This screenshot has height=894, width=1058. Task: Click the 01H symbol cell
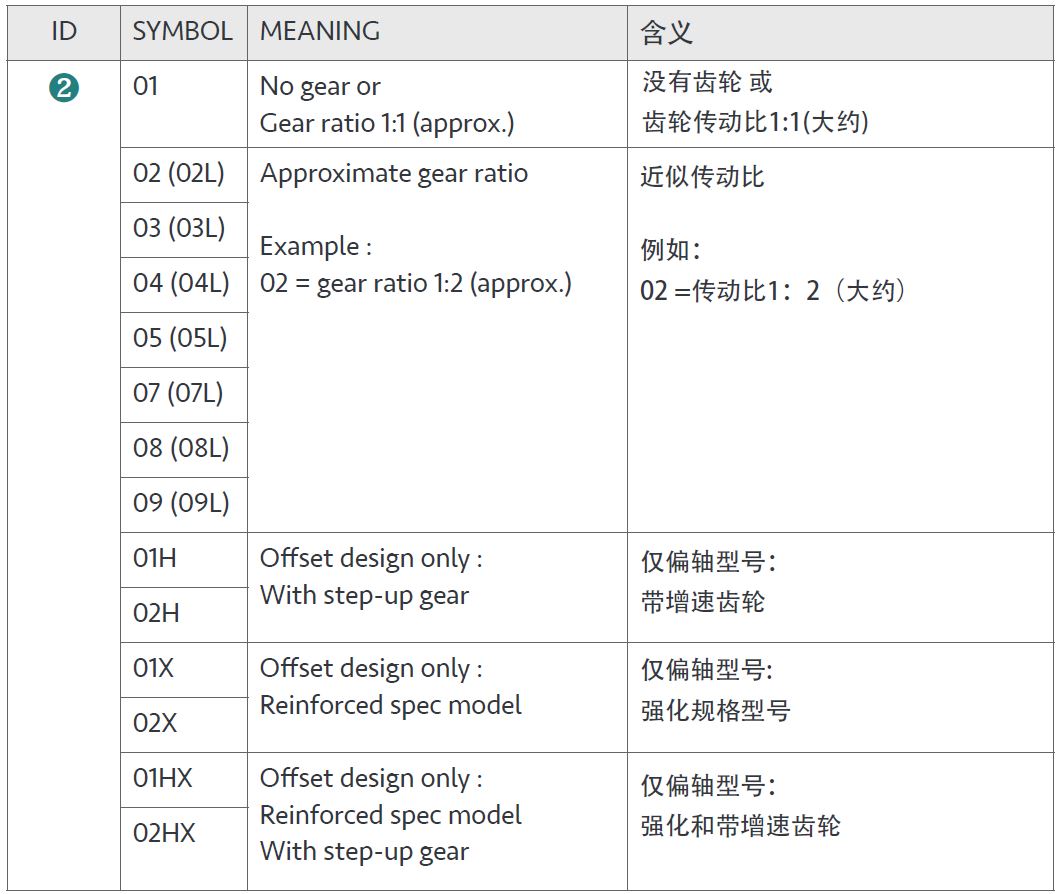[x=155, y=559]
